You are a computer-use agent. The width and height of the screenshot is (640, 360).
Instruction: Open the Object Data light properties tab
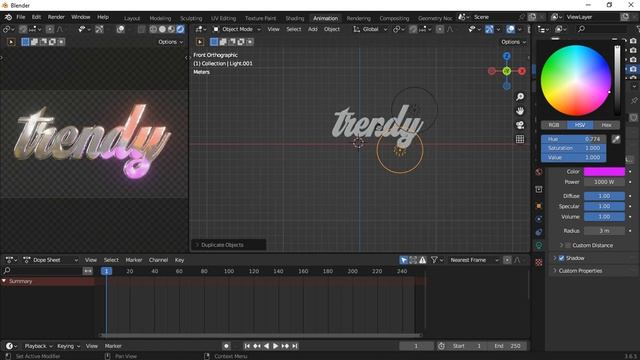(539, 245)
